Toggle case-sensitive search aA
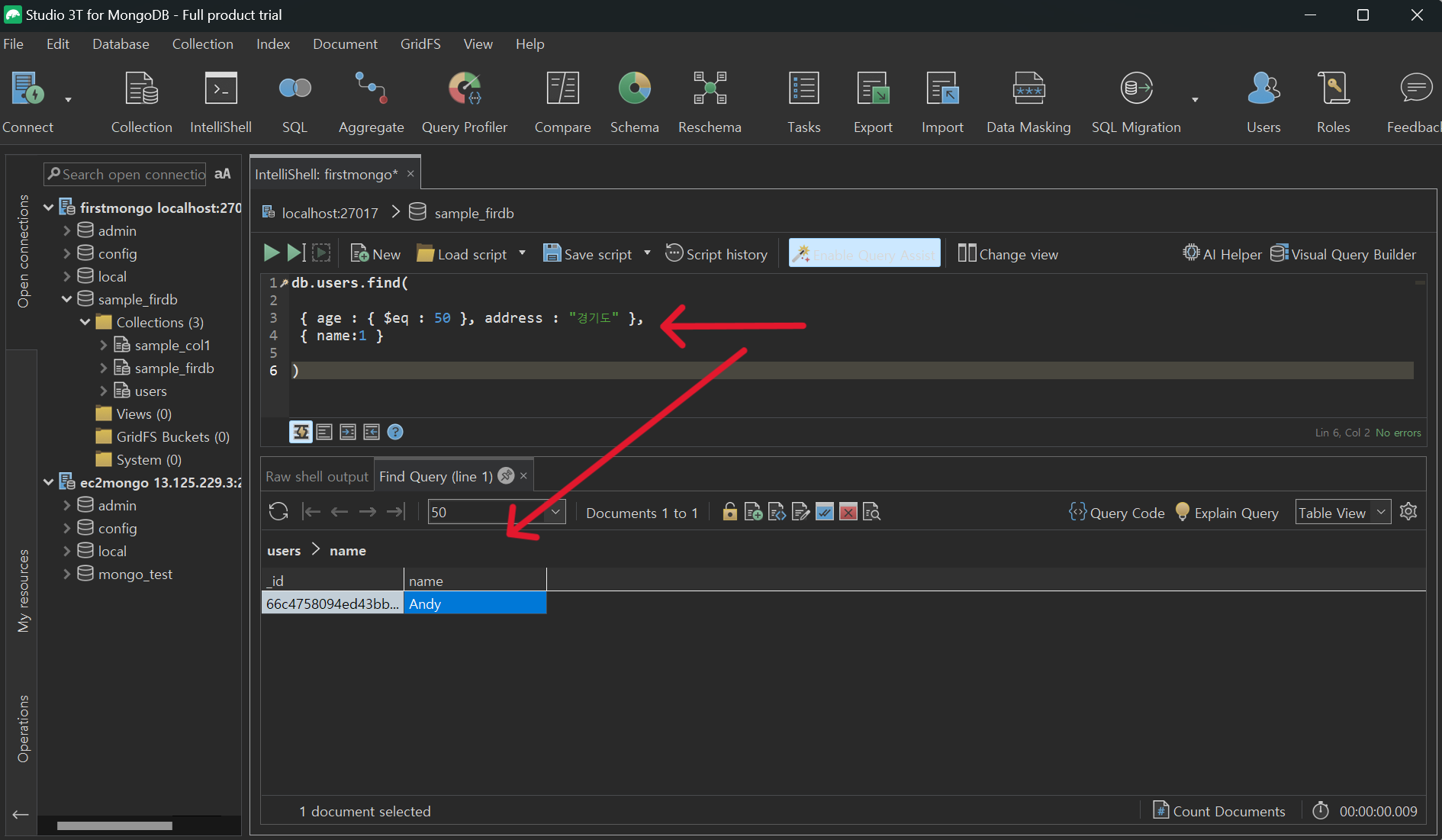Viewport: 1442px width, 840px height. coord(222,174)
